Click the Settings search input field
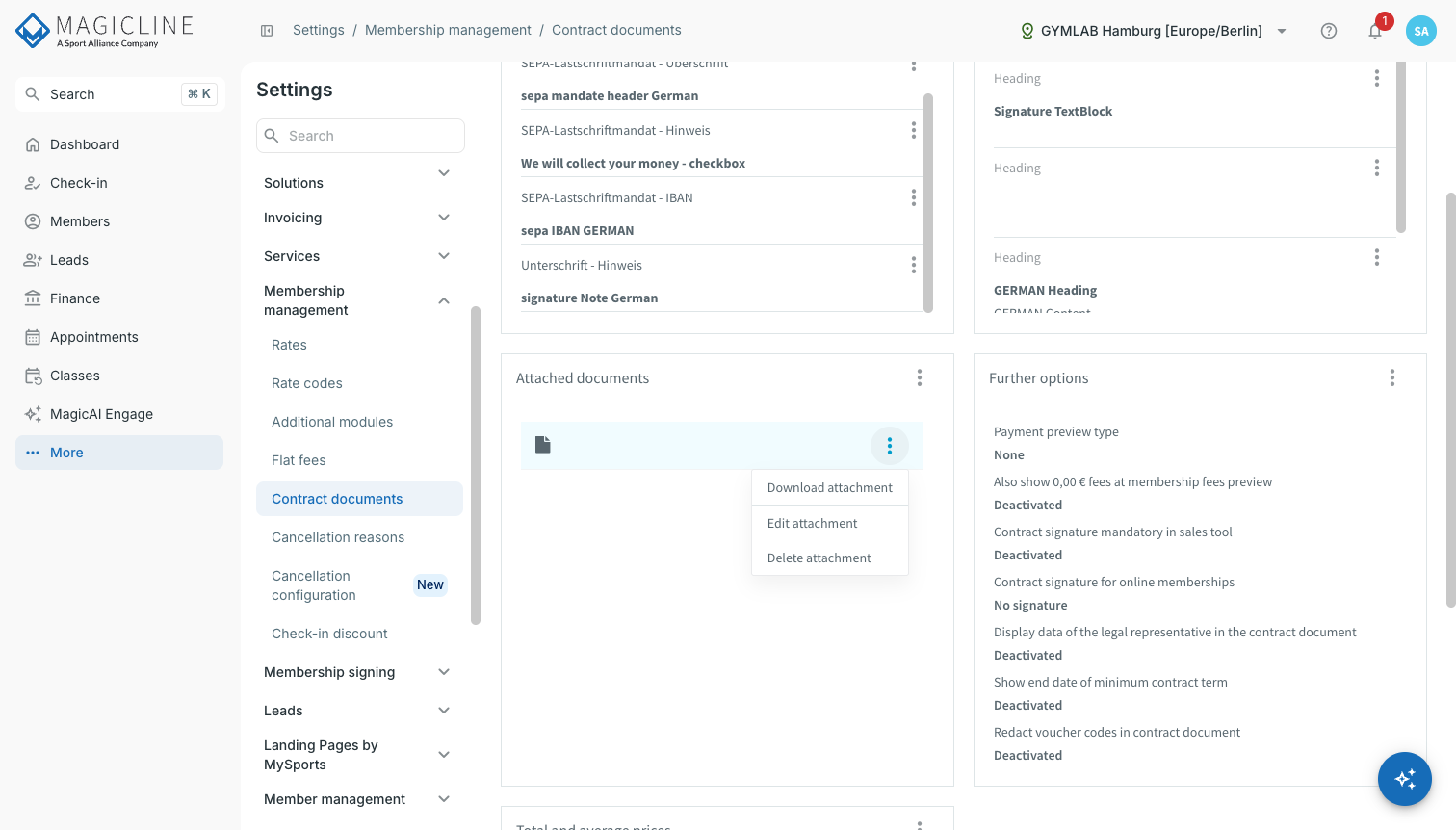 click(x=361, y=136)
